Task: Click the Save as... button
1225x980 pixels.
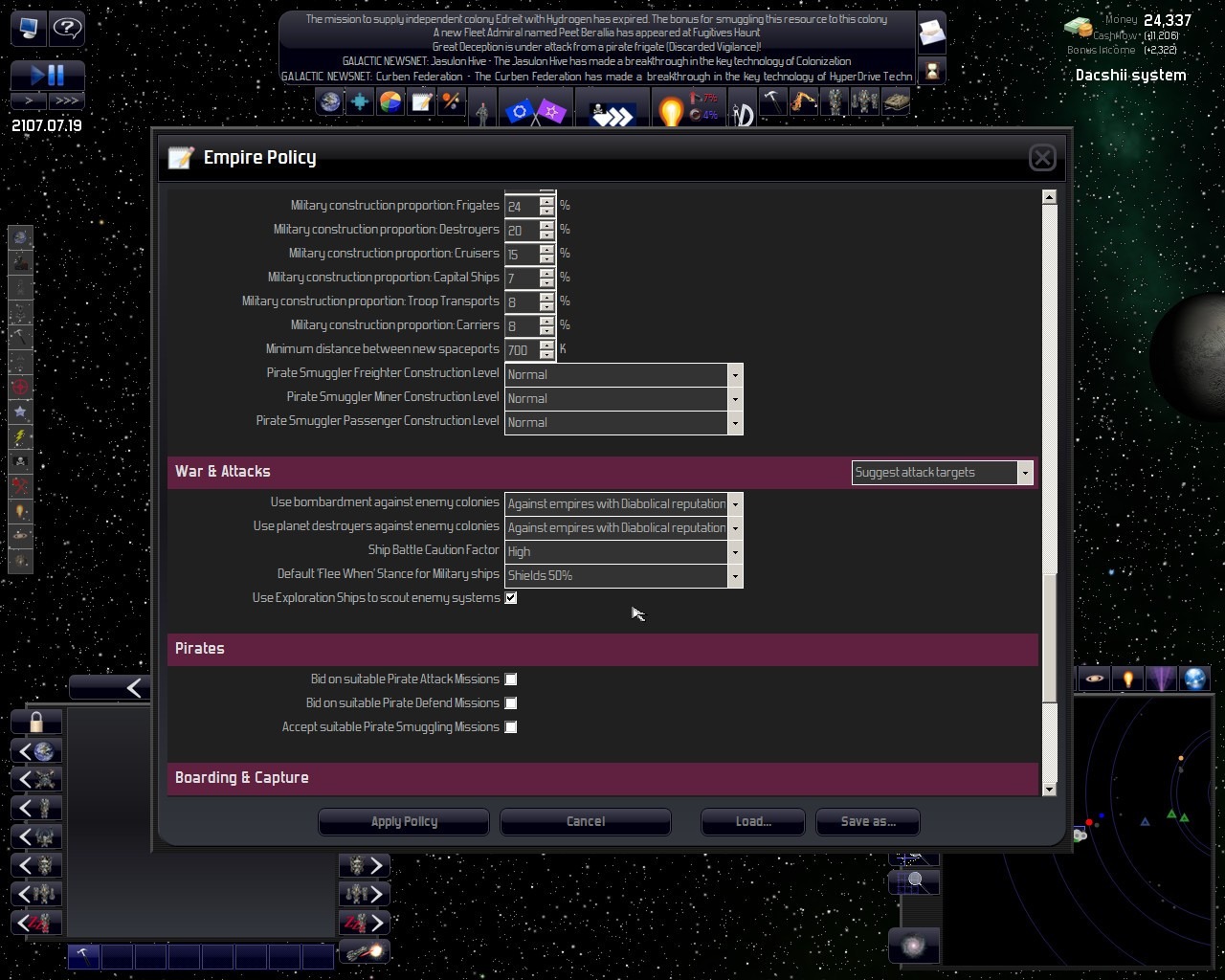Action: (x=868, y=822)
